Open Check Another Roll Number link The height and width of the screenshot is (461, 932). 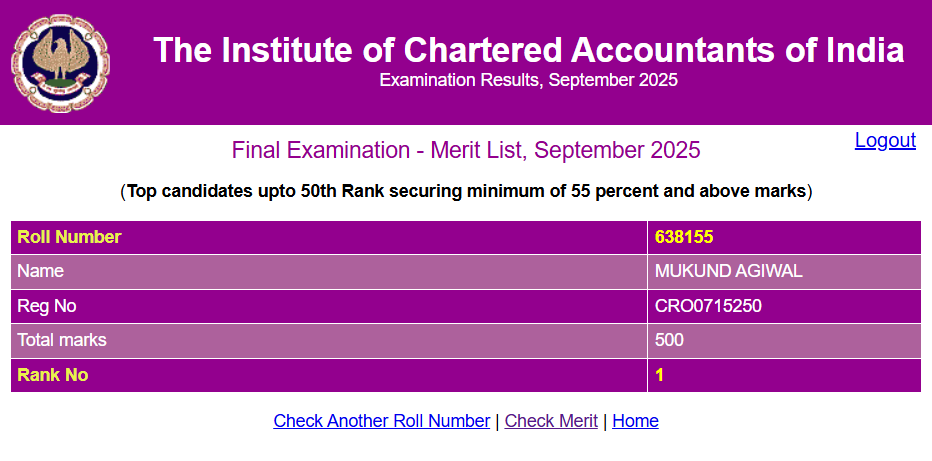(381, 421)
